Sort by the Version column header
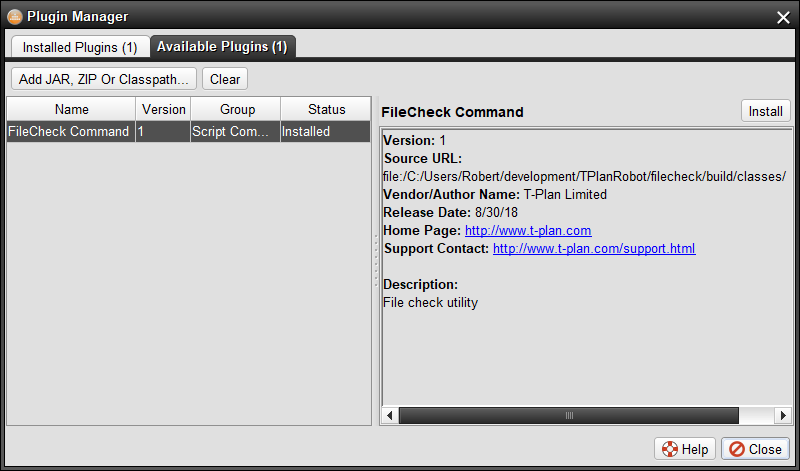The width and height of the screenshot is (800, 471). [164, 110]
